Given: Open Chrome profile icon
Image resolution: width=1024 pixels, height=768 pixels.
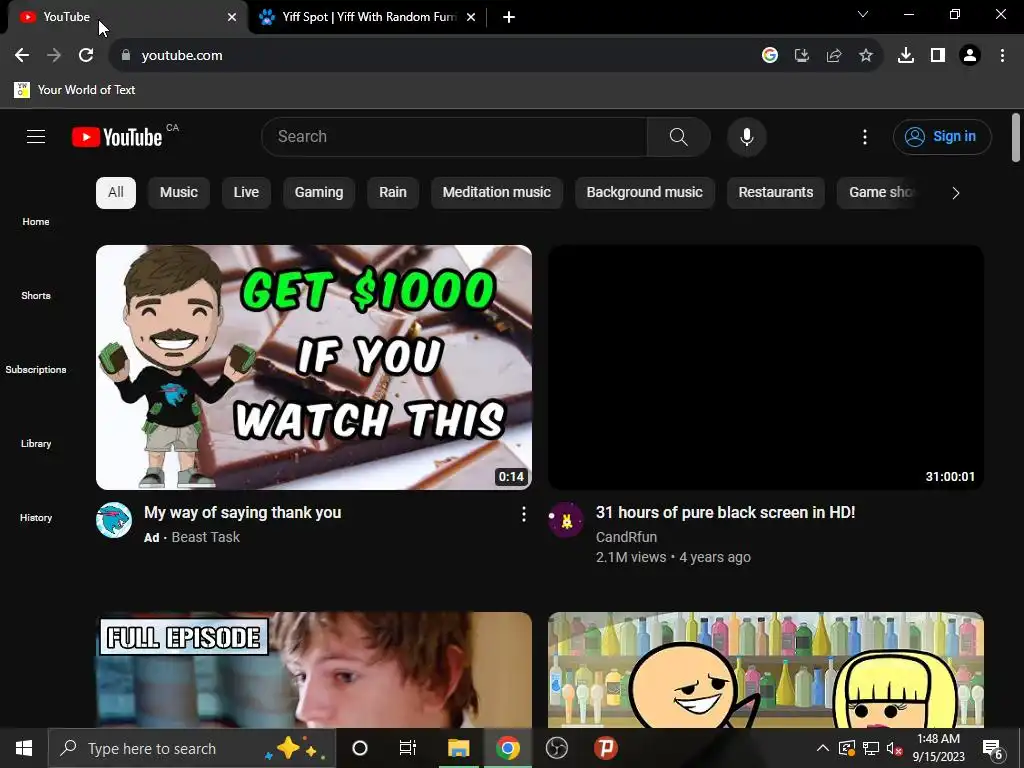Looking at the screenshot, I should 970,56.
